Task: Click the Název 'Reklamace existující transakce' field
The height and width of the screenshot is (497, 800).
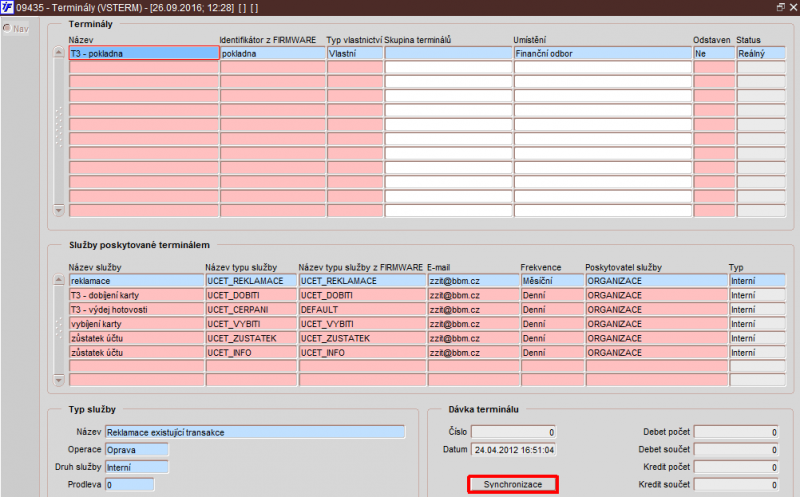Action: pyautogui.click(x=255, y=432)
